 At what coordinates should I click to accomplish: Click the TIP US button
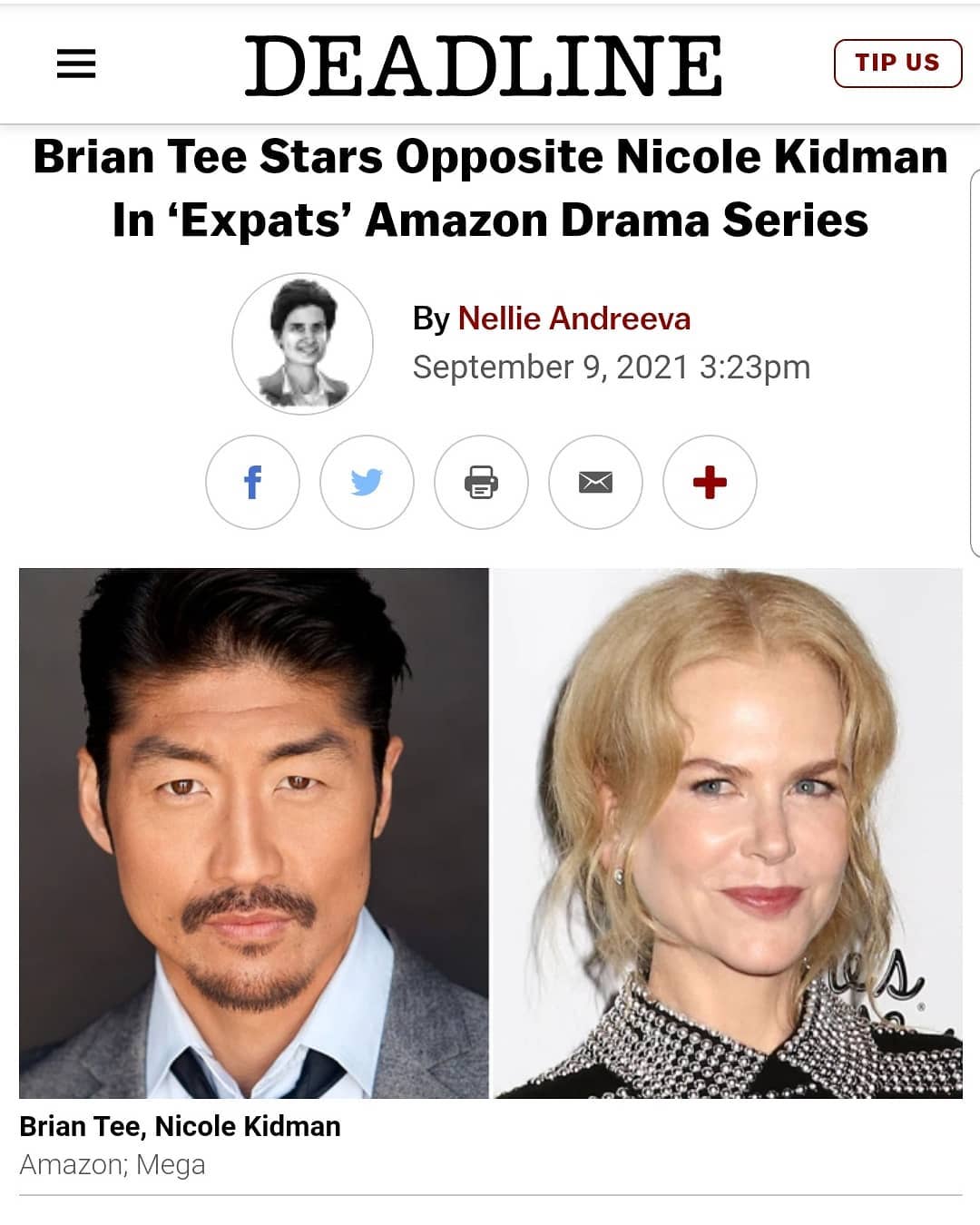click(x=897, y=63)
